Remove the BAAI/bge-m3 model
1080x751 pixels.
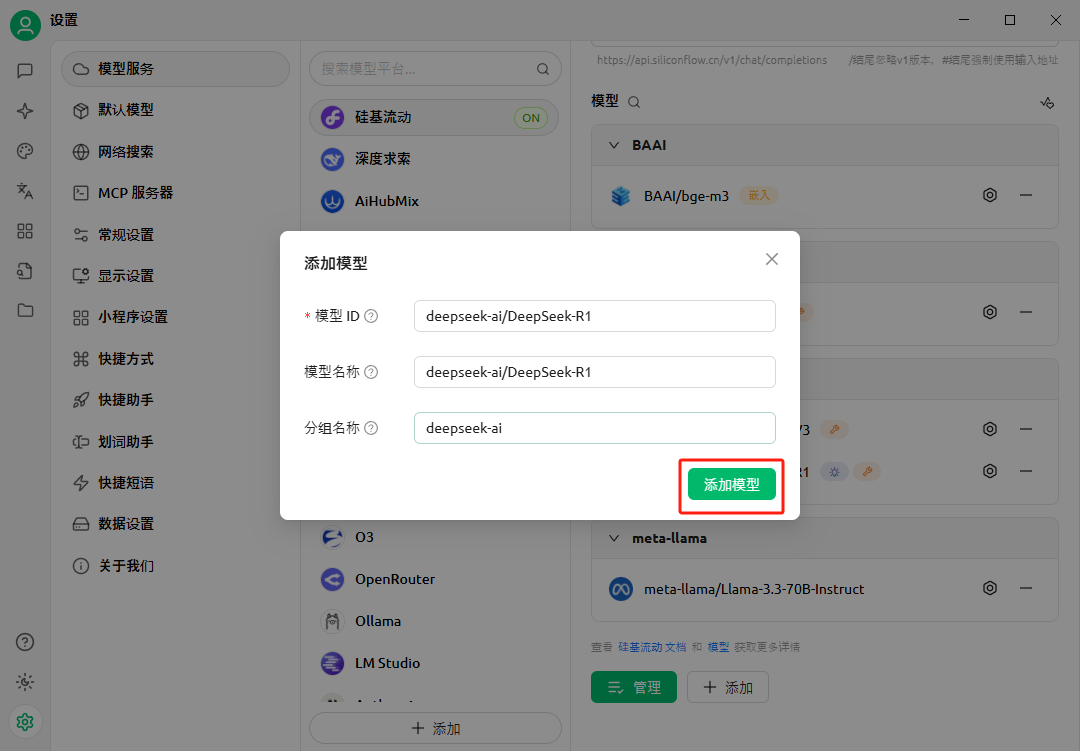pyautogui.click(x=1026, y=195)
